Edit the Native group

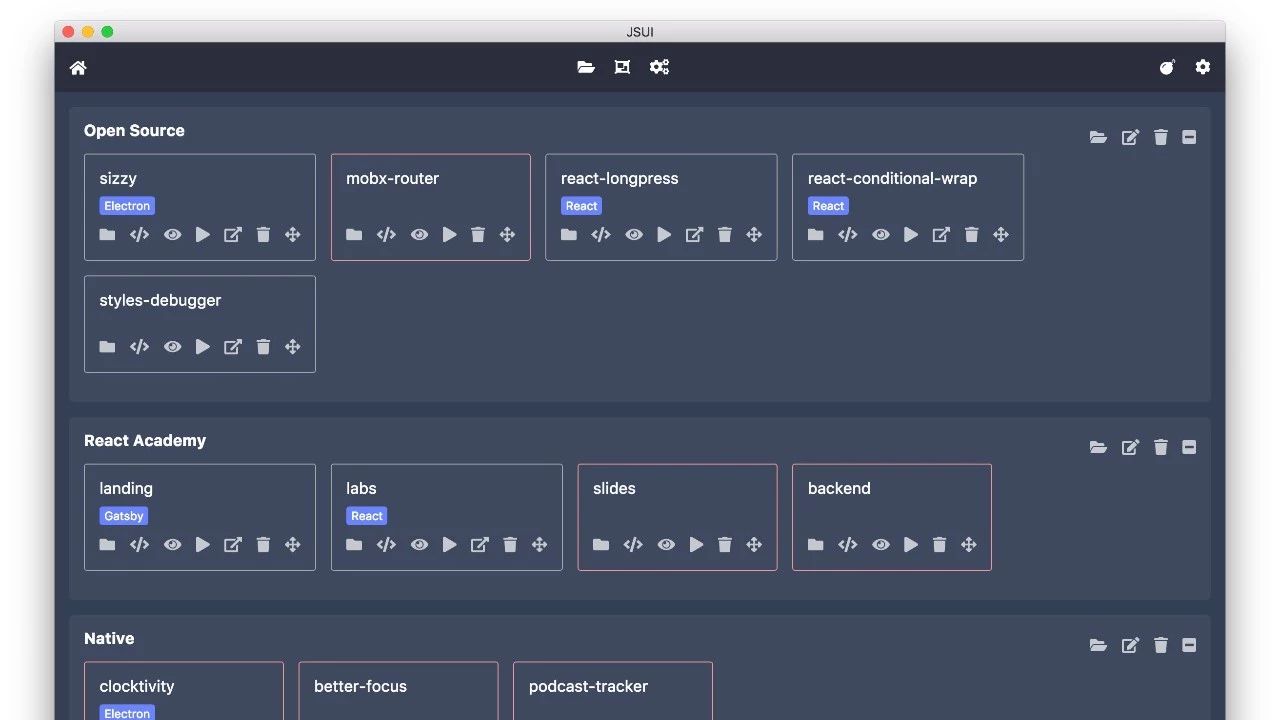pyautogui.click(x=1130, y=645)
